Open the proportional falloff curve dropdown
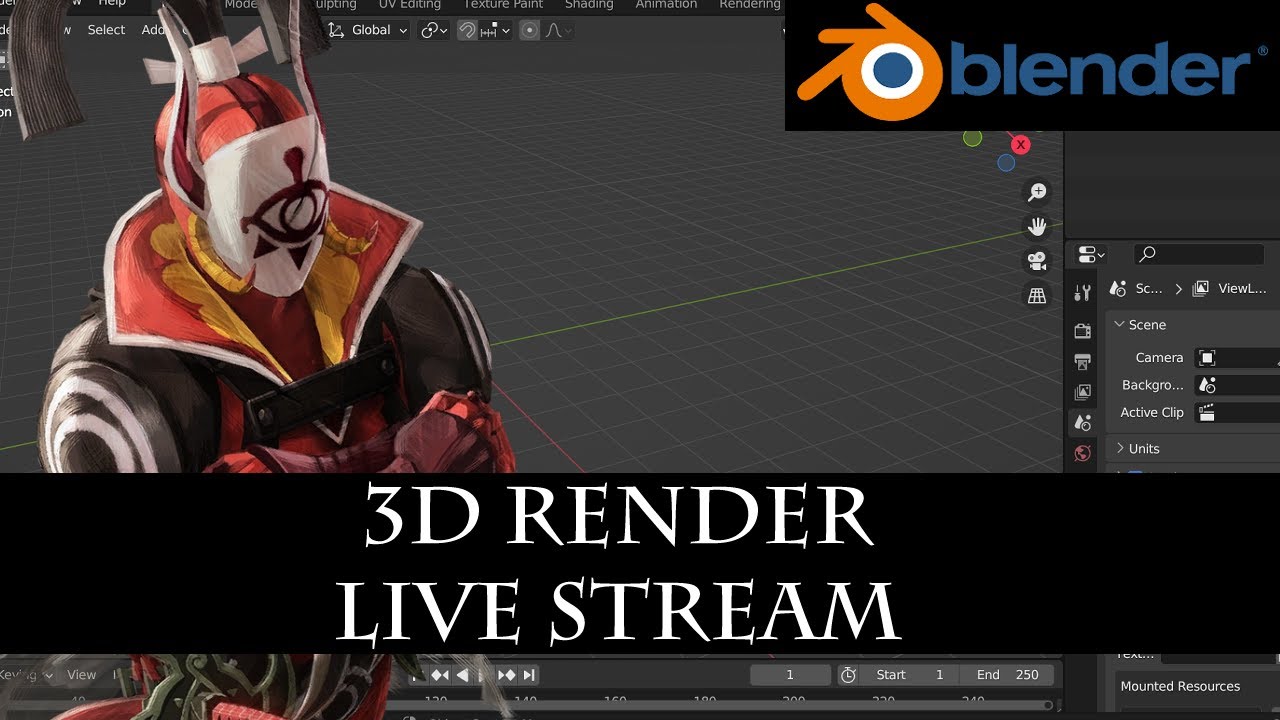 tap(558, 30)
